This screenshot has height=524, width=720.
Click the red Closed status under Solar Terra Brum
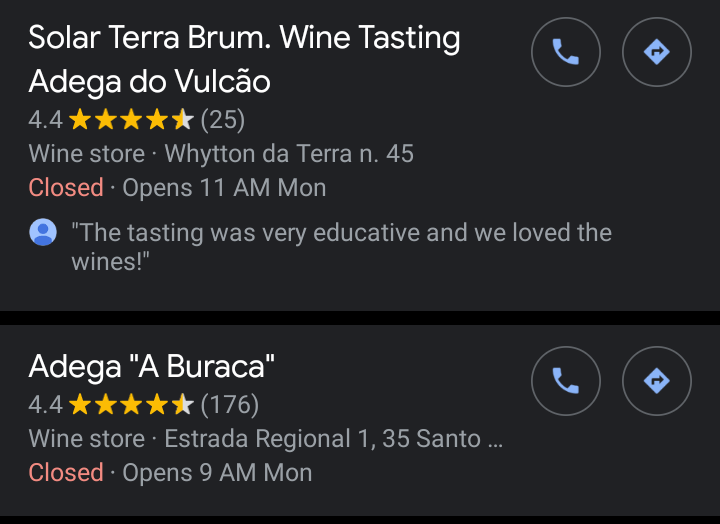coord(66,188)
